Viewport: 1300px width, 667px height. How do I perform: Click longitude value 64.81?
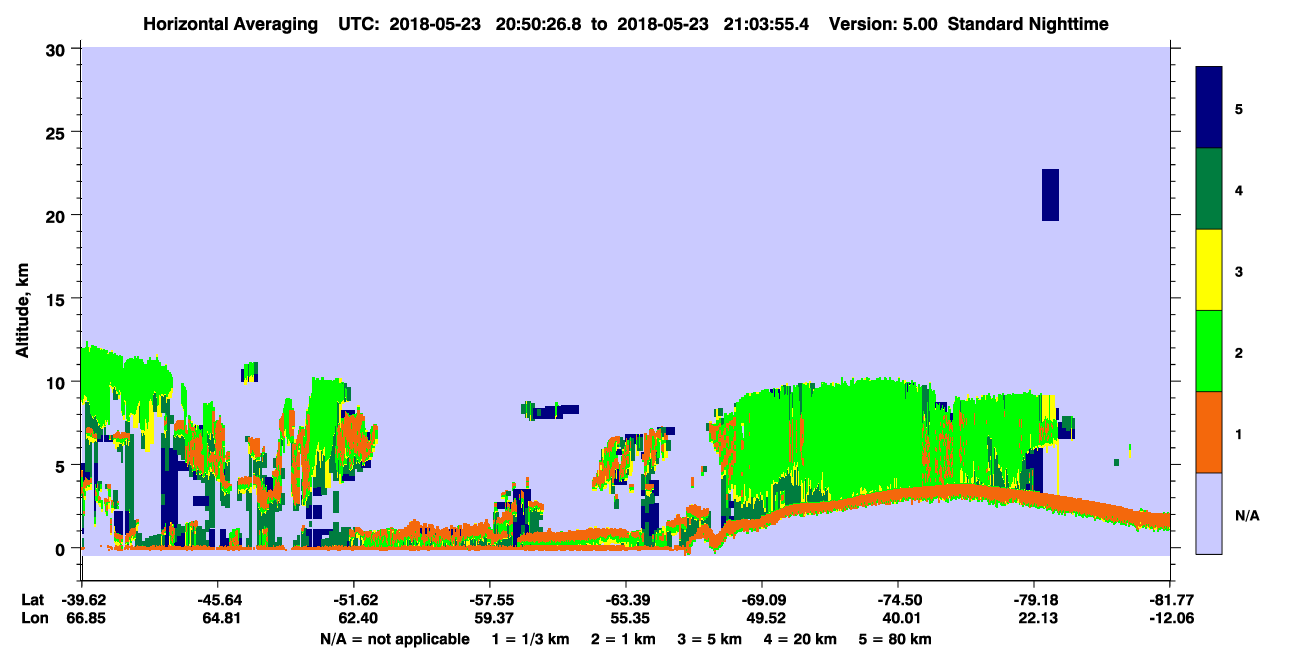click(x=220, y=618)
